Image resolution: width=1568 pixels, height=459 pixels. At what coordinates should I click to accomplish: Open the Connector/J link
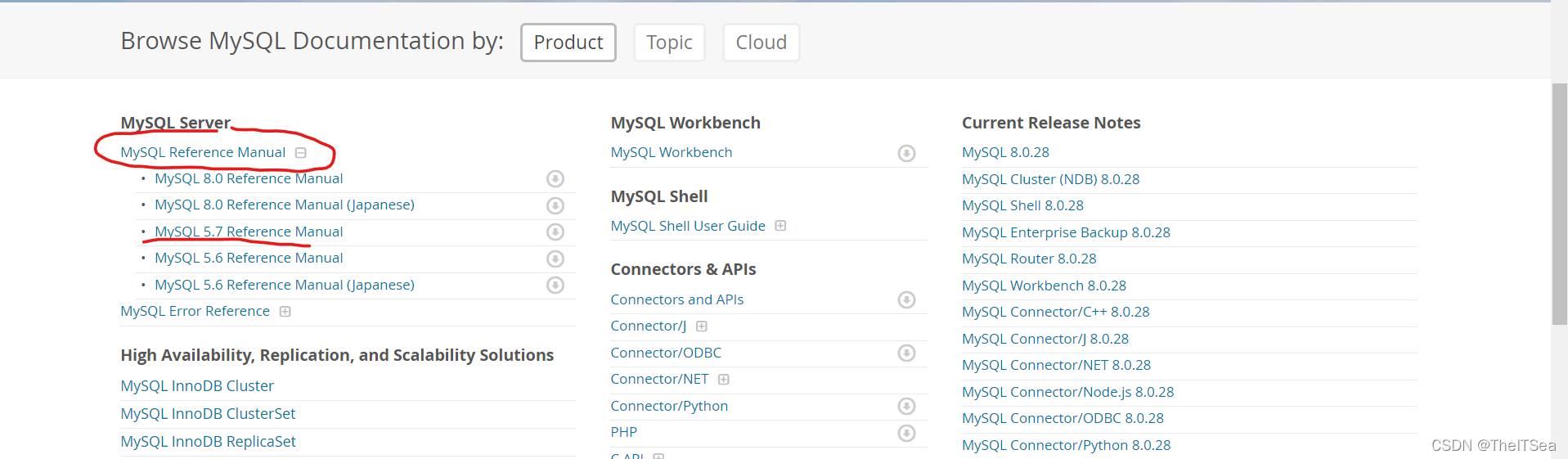[649, 326]
